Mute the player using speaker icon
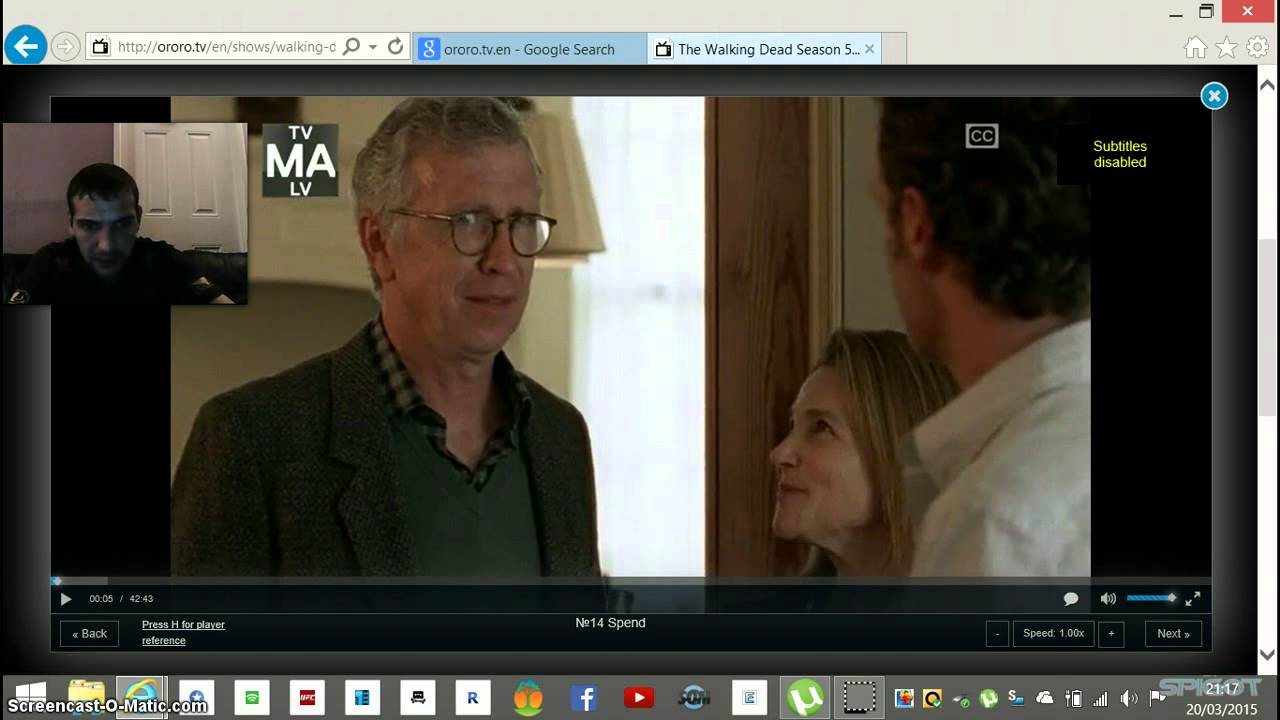The height and width of the screenshot is (720, 1280). [x=1108, y=599]
